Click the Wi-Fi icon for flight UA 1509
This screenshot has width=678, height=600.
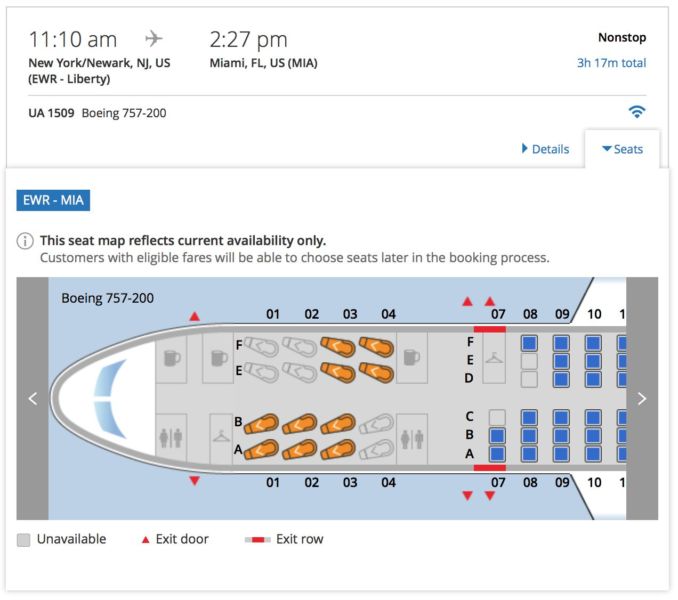[637, 112]
